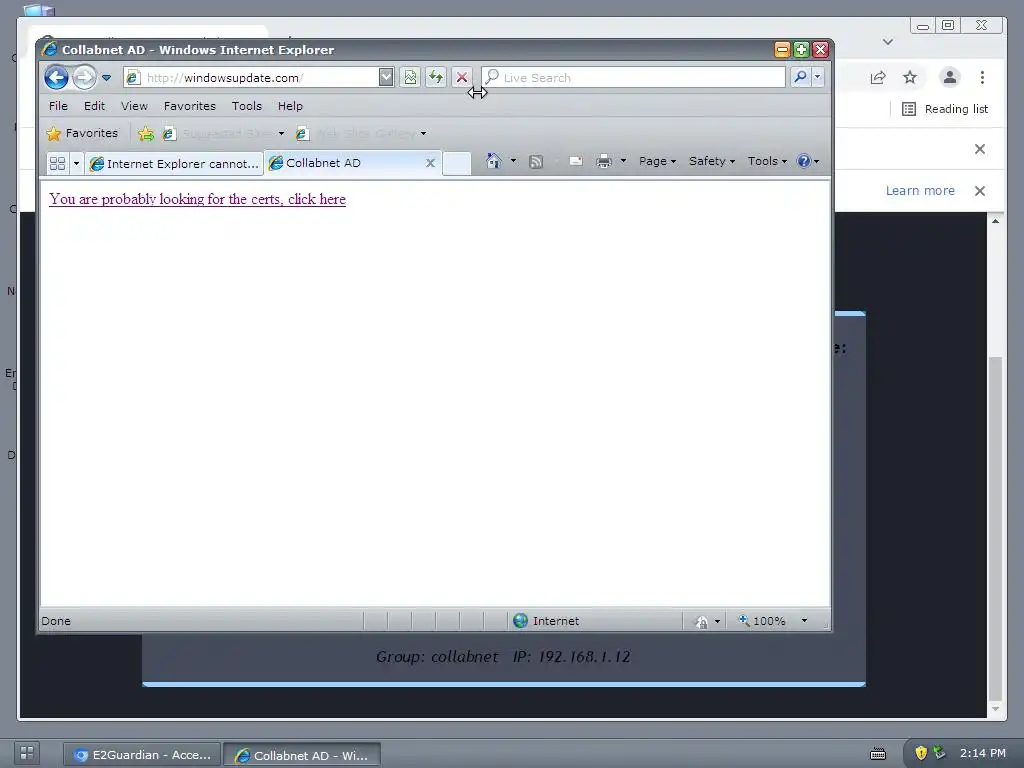Open the Edit menu
The height and width of the screenshot is (768, 1024).
point(94,106)
